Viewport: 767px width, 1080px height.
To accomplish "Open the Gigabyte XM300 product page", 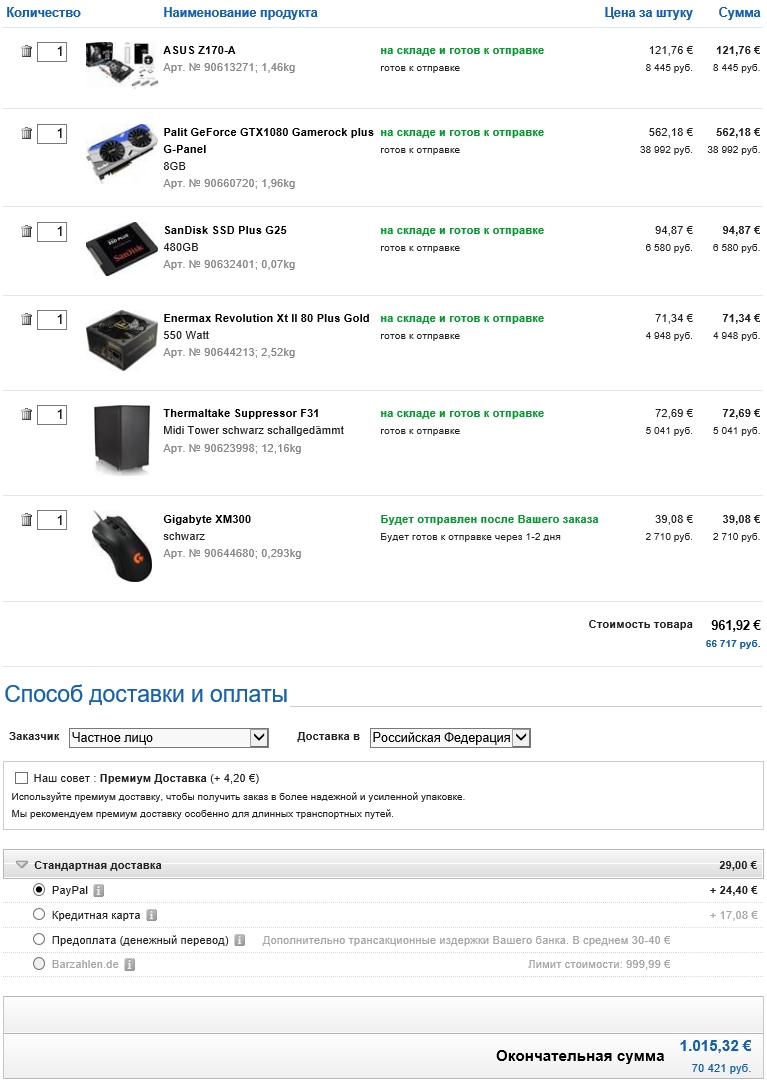I will (x=207, y=520).
